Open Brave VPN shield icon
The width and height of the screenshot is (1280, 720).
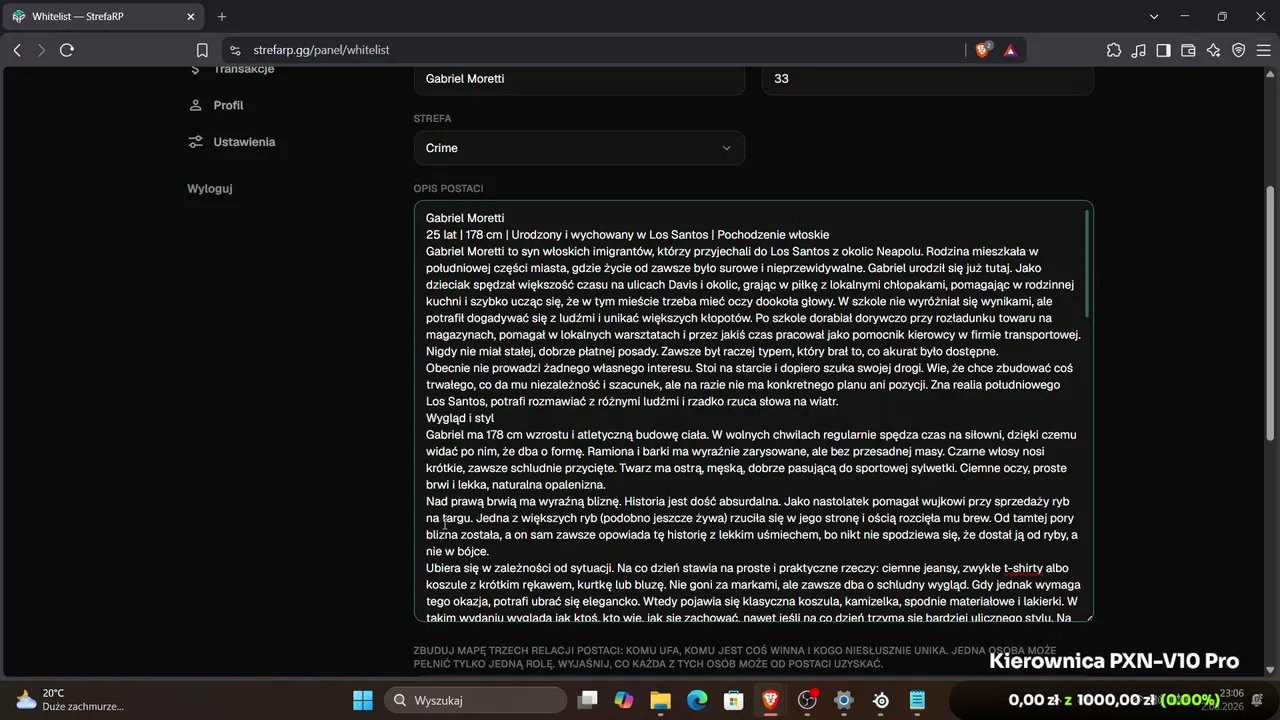[x=1238, y=50]
